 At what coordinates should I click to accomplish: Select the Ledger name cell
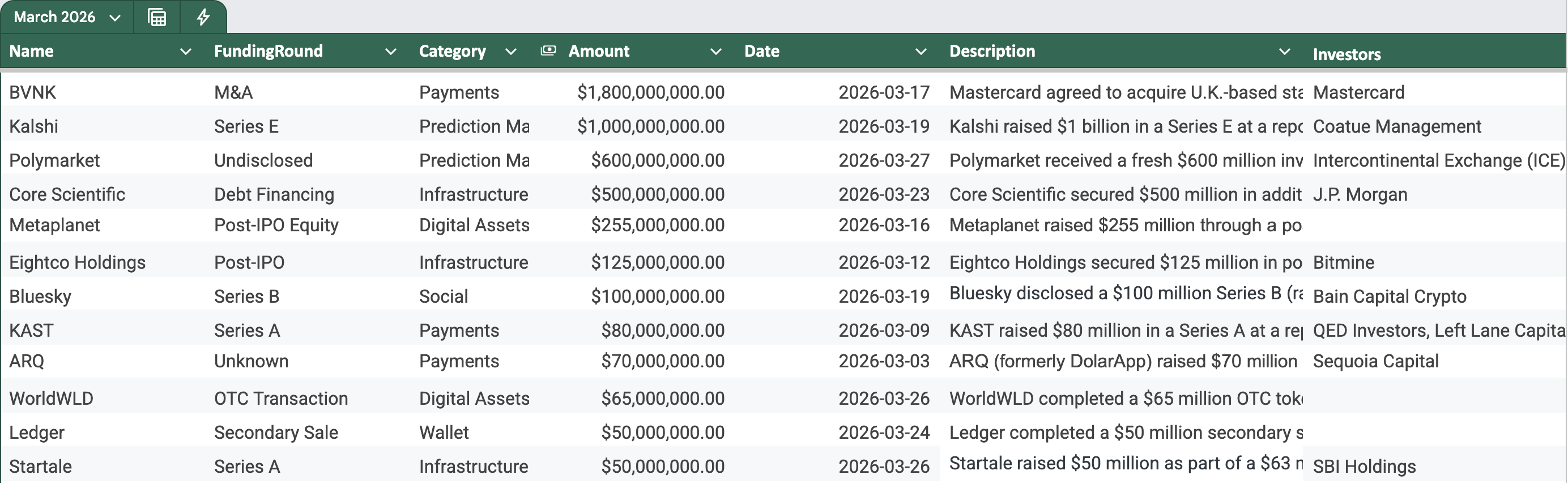tap(36, 433)
